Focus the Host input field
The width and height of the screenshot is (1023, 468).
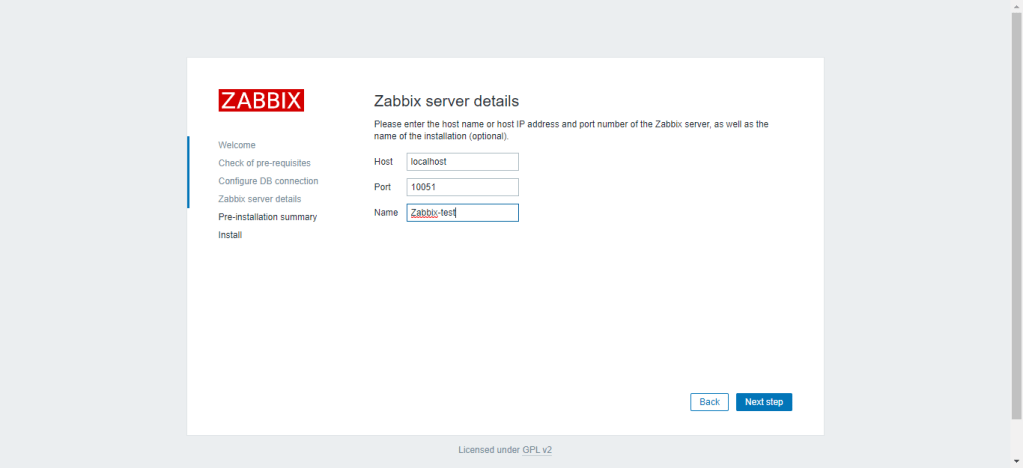tap(462, 162)
